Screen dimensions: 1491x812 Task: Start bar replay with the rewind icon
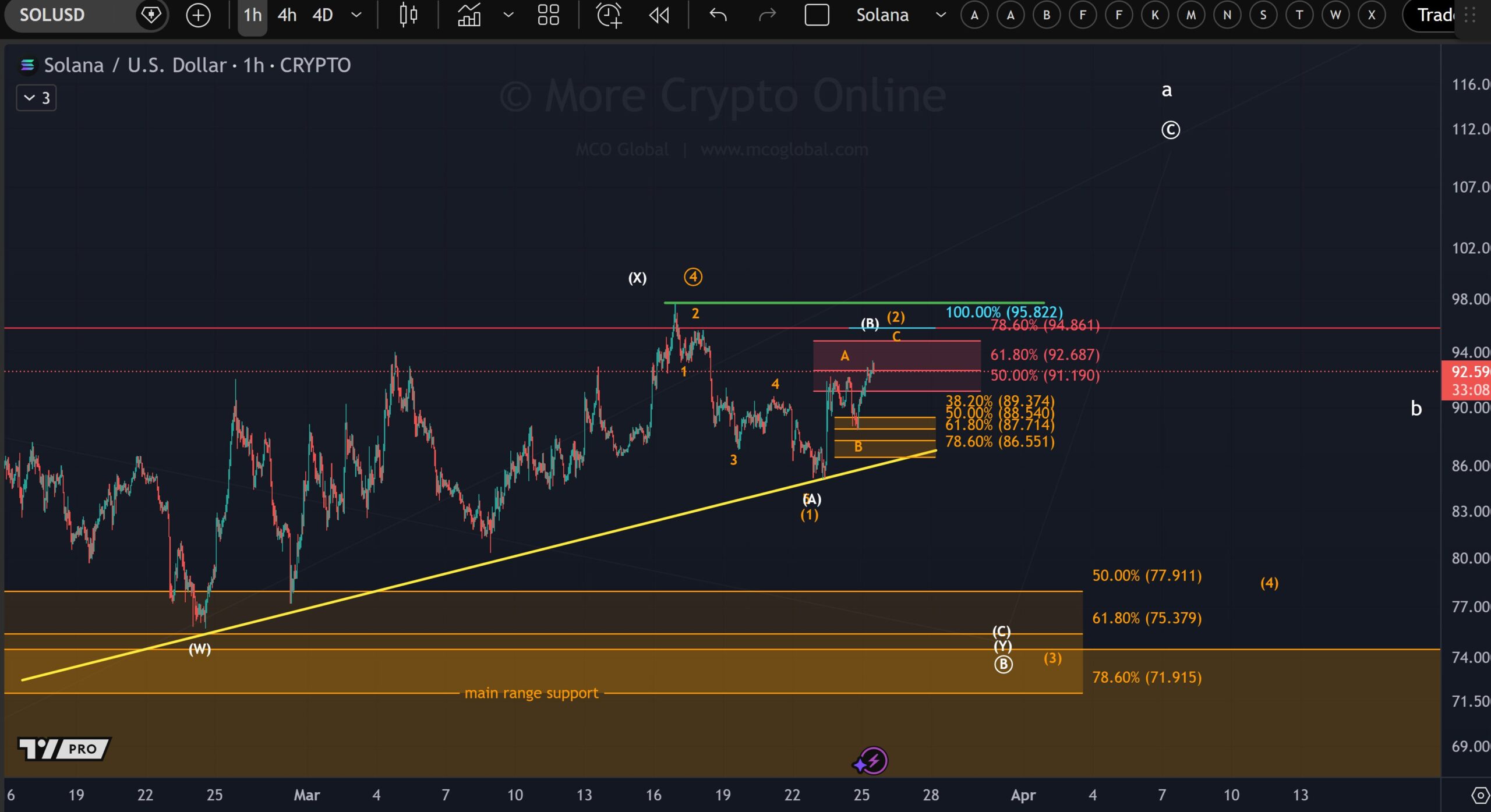[659, 15]
